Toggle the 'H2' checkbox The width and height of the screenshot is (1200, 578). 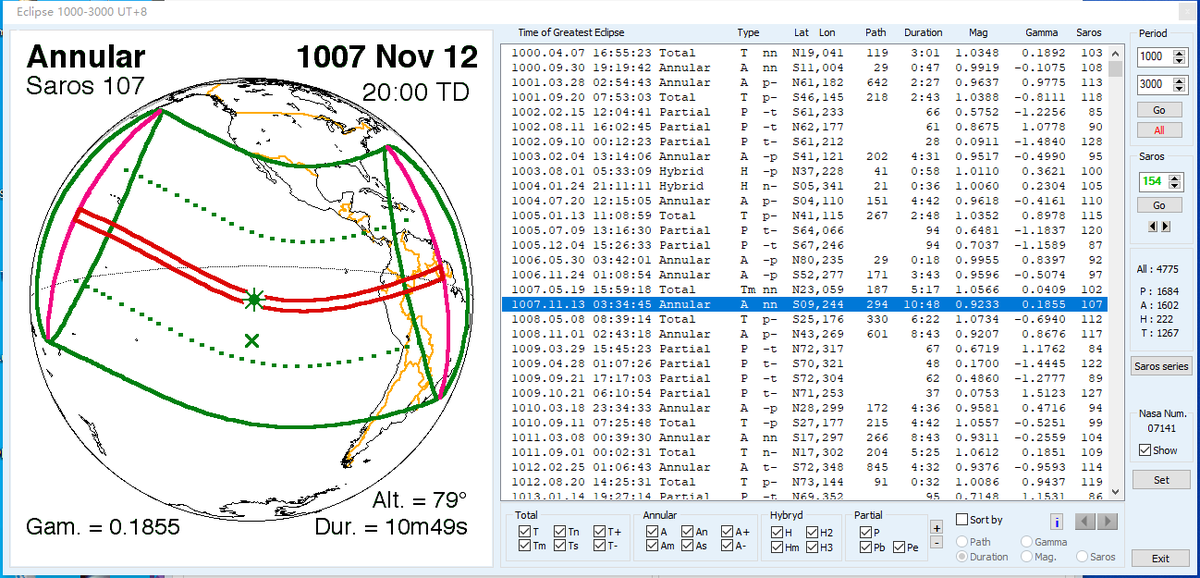point(813,532)
